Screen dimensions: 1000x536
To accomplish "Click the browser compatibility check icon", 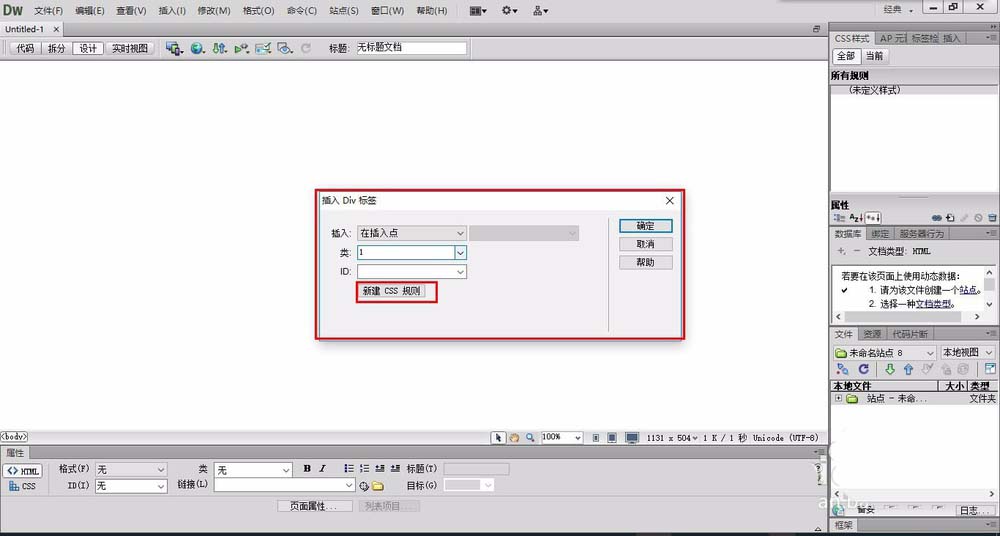I will [263, 48].
